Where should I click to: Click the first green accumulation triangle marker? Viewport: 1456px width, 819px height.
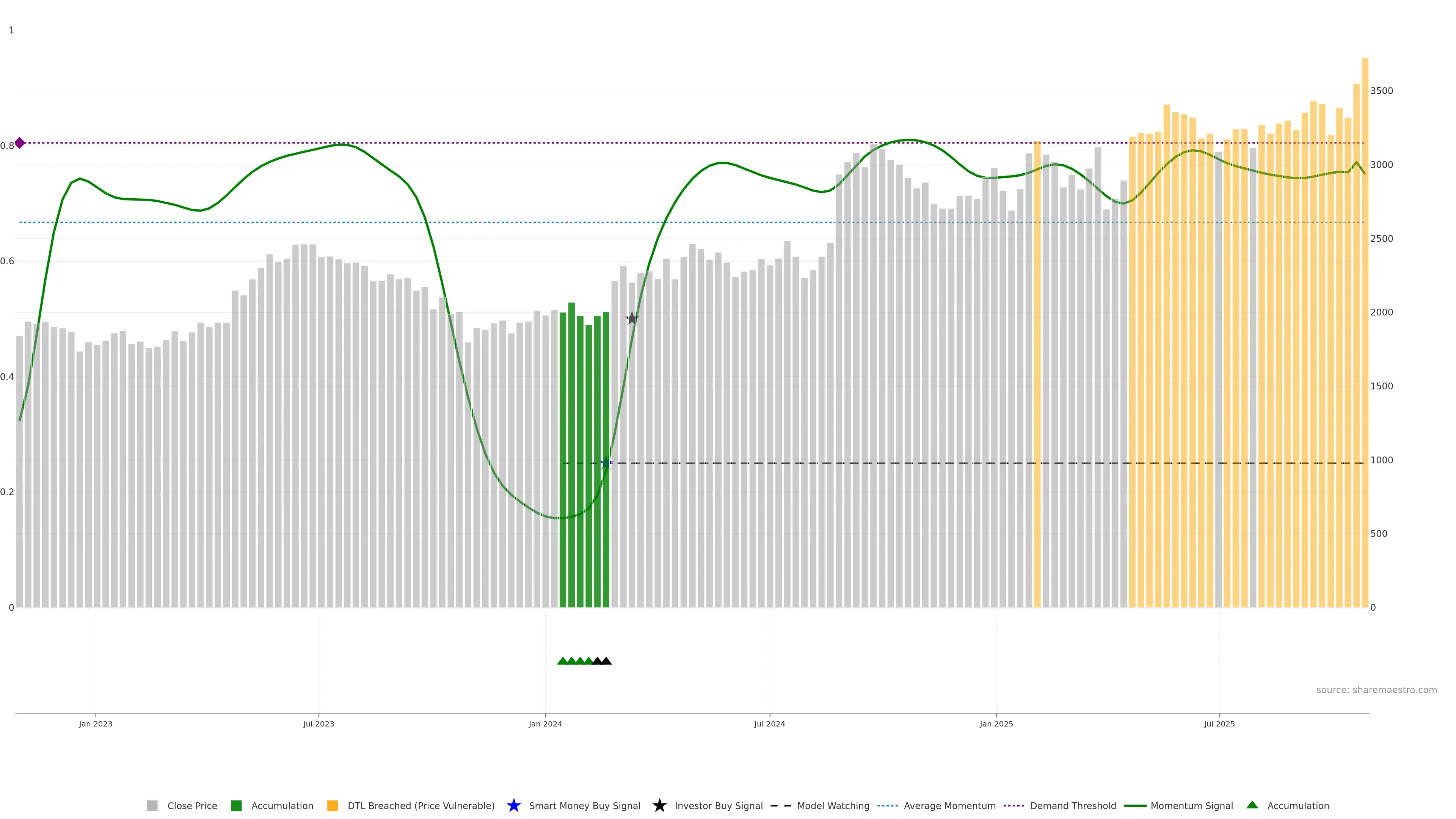(562, 661)
